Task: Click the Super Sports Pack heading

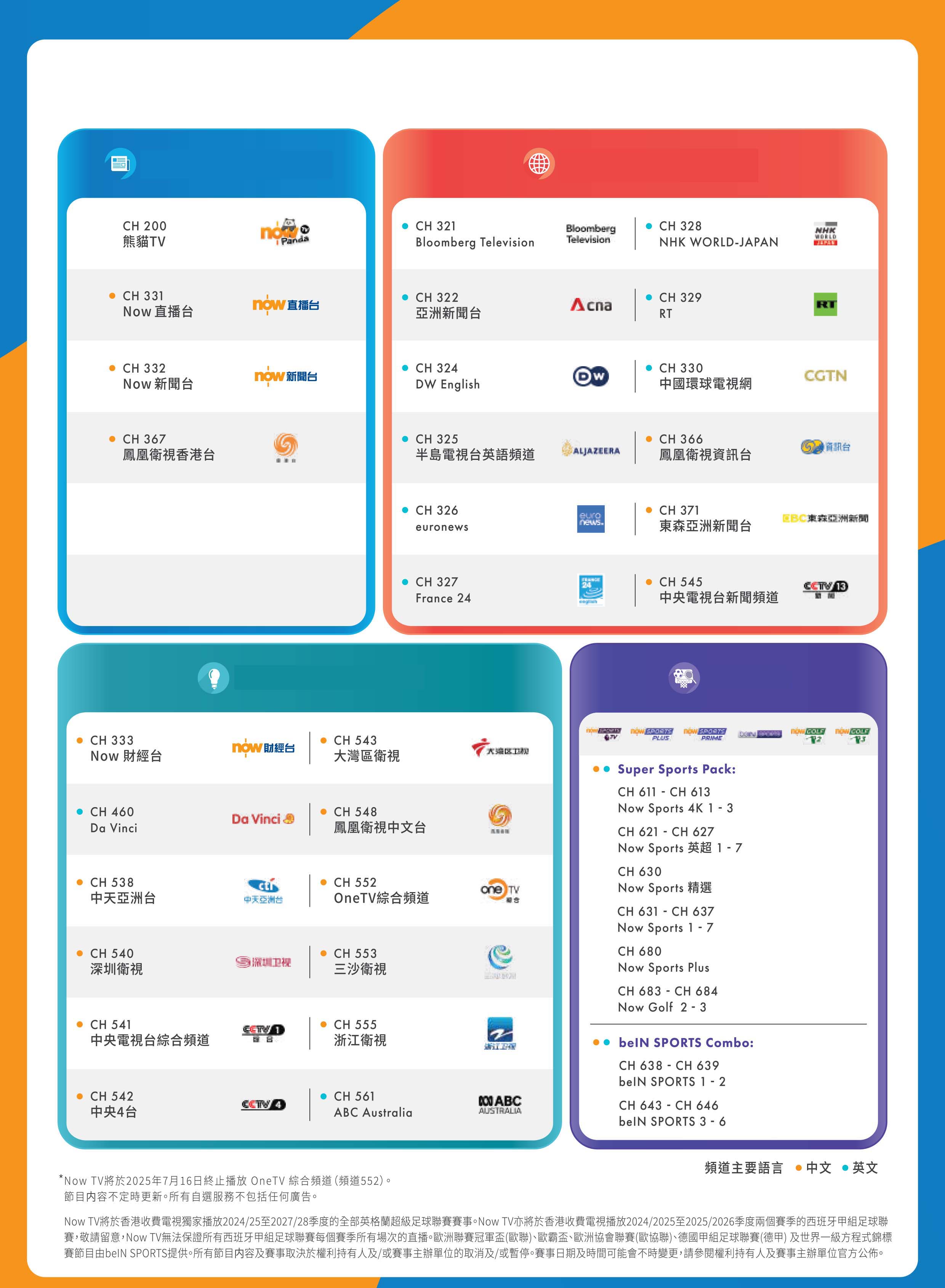Action: tap(677, 769)
